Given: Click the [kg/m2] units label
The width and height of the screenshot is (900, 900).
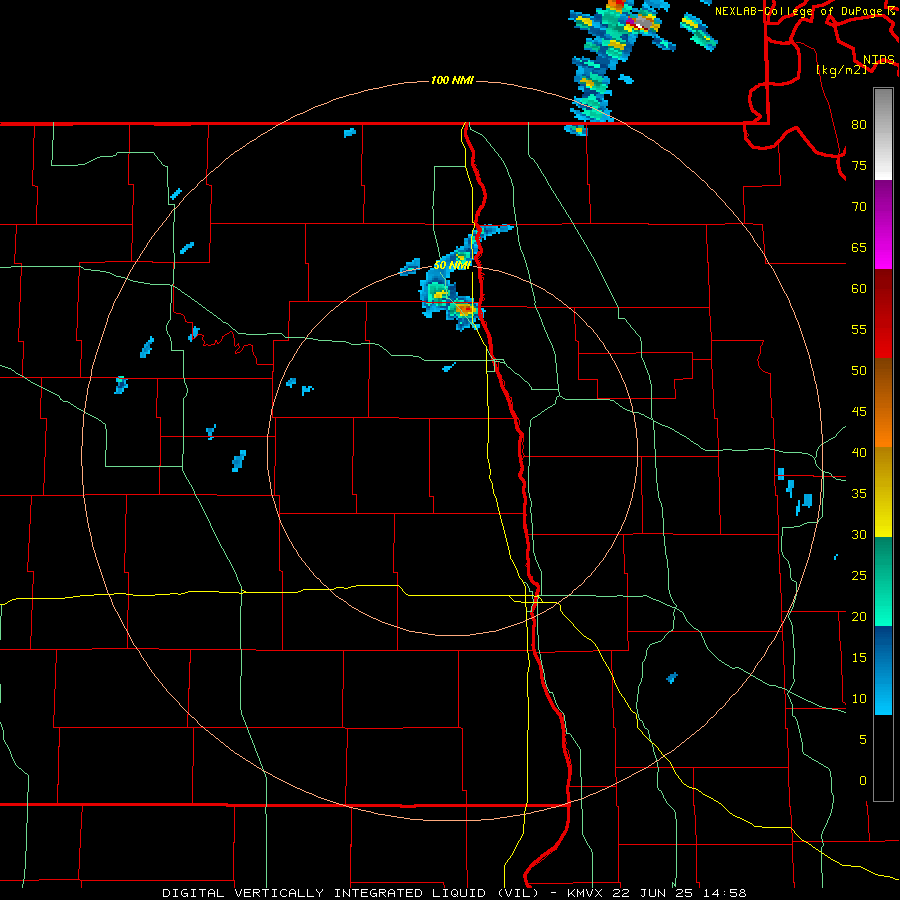Looking at the screenshot, I should tap(841, 69).
